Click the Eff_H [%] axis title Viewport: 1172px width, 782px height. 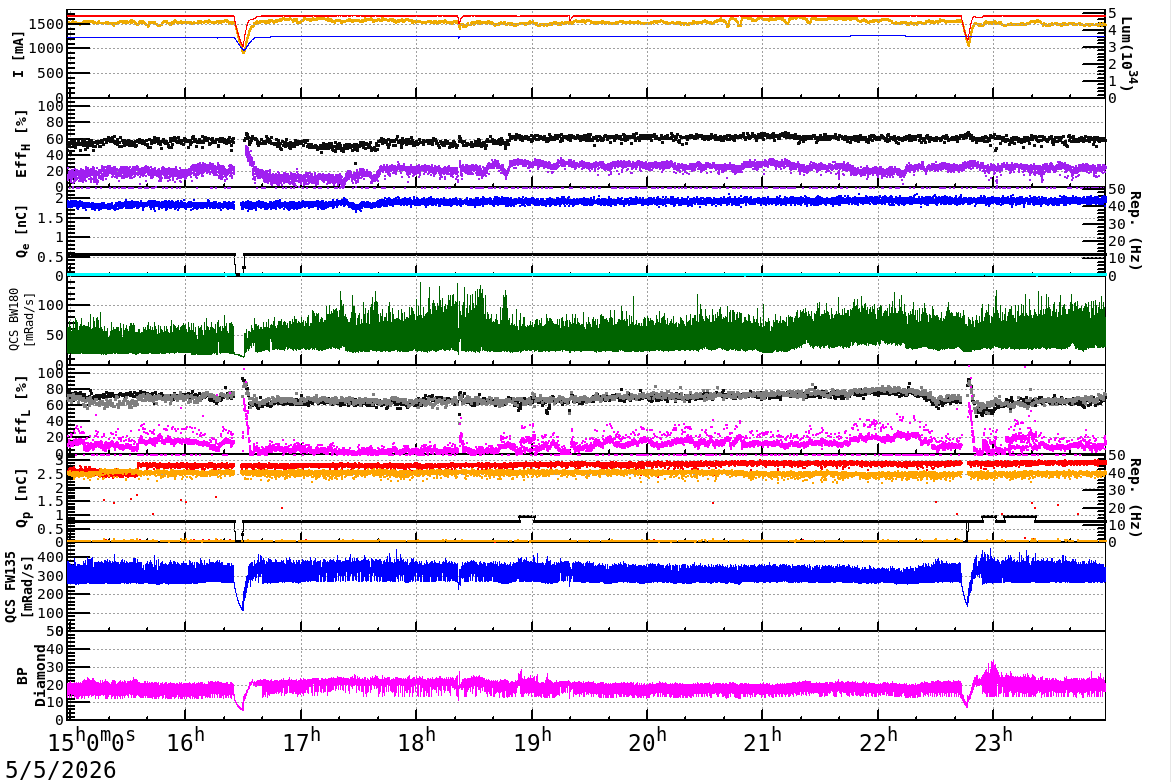tap(21, 144)
